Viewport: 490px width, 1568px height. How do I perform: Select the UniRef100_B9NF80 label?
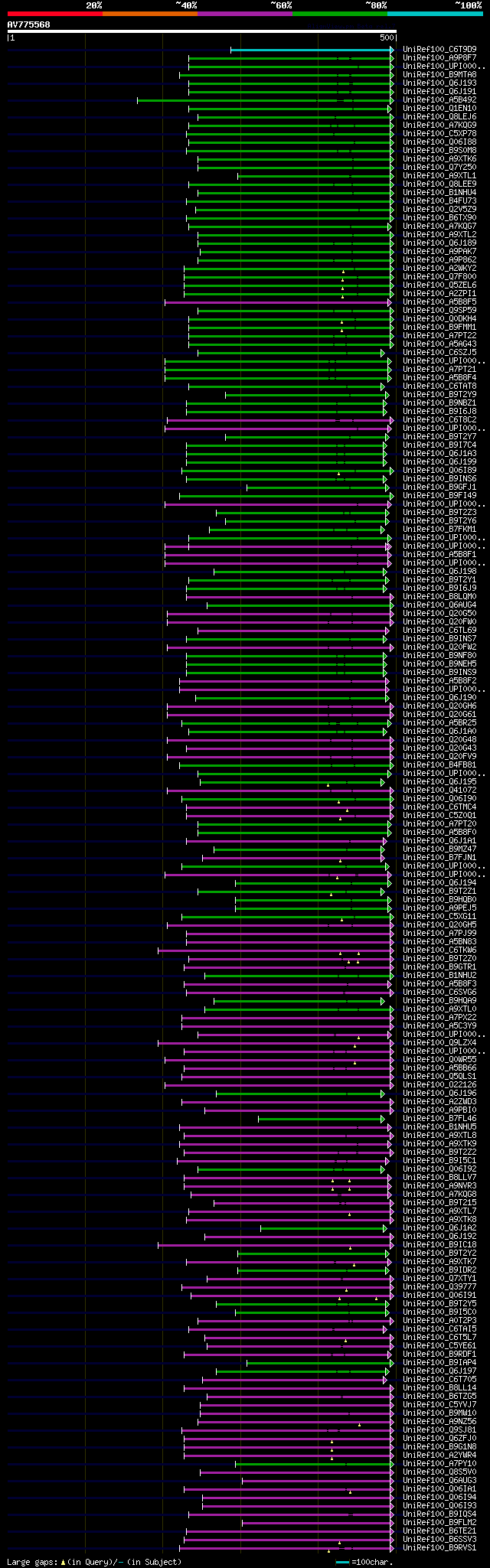click(x=439, y=656)
